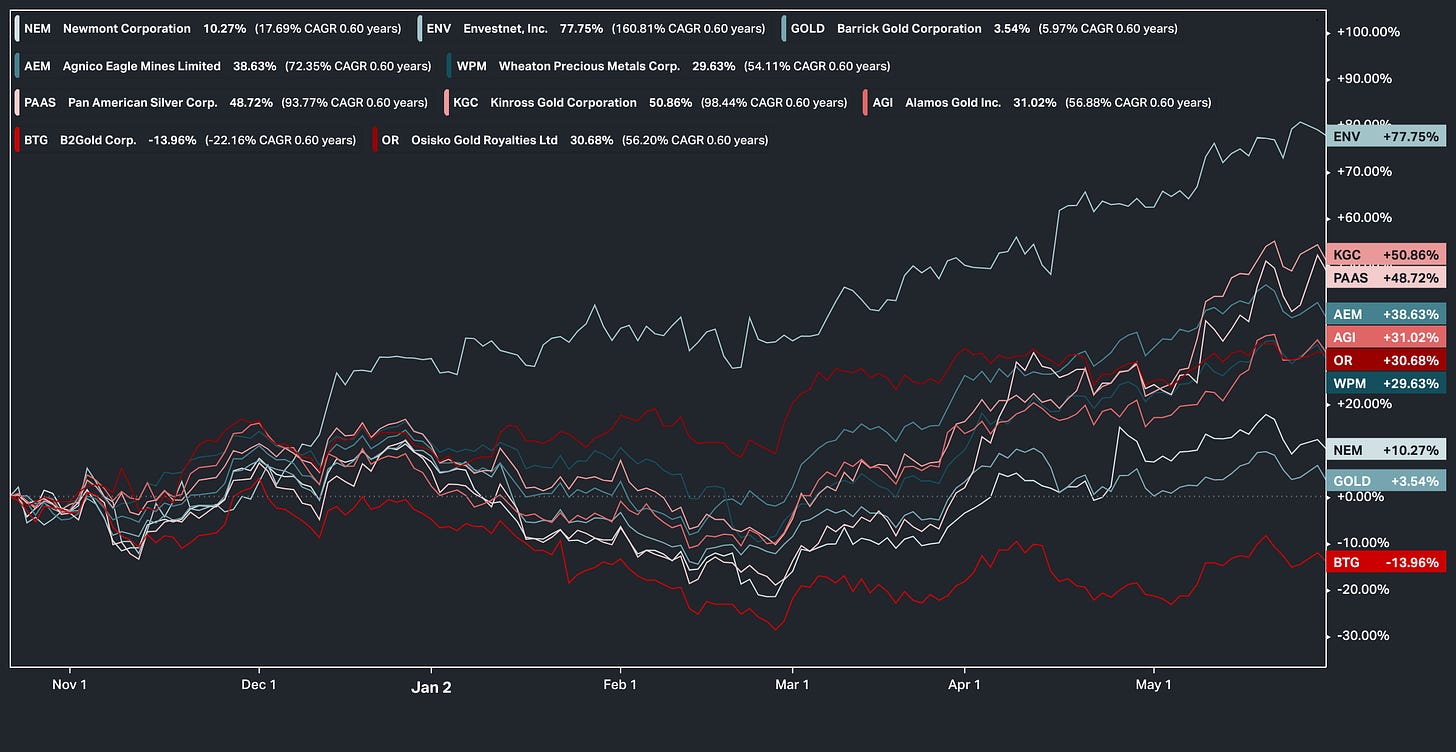The width and height of the screenshot is (1456, 752).
Task: Click the -20.00% y-axis label
Action: click(x=1364, y=589)
